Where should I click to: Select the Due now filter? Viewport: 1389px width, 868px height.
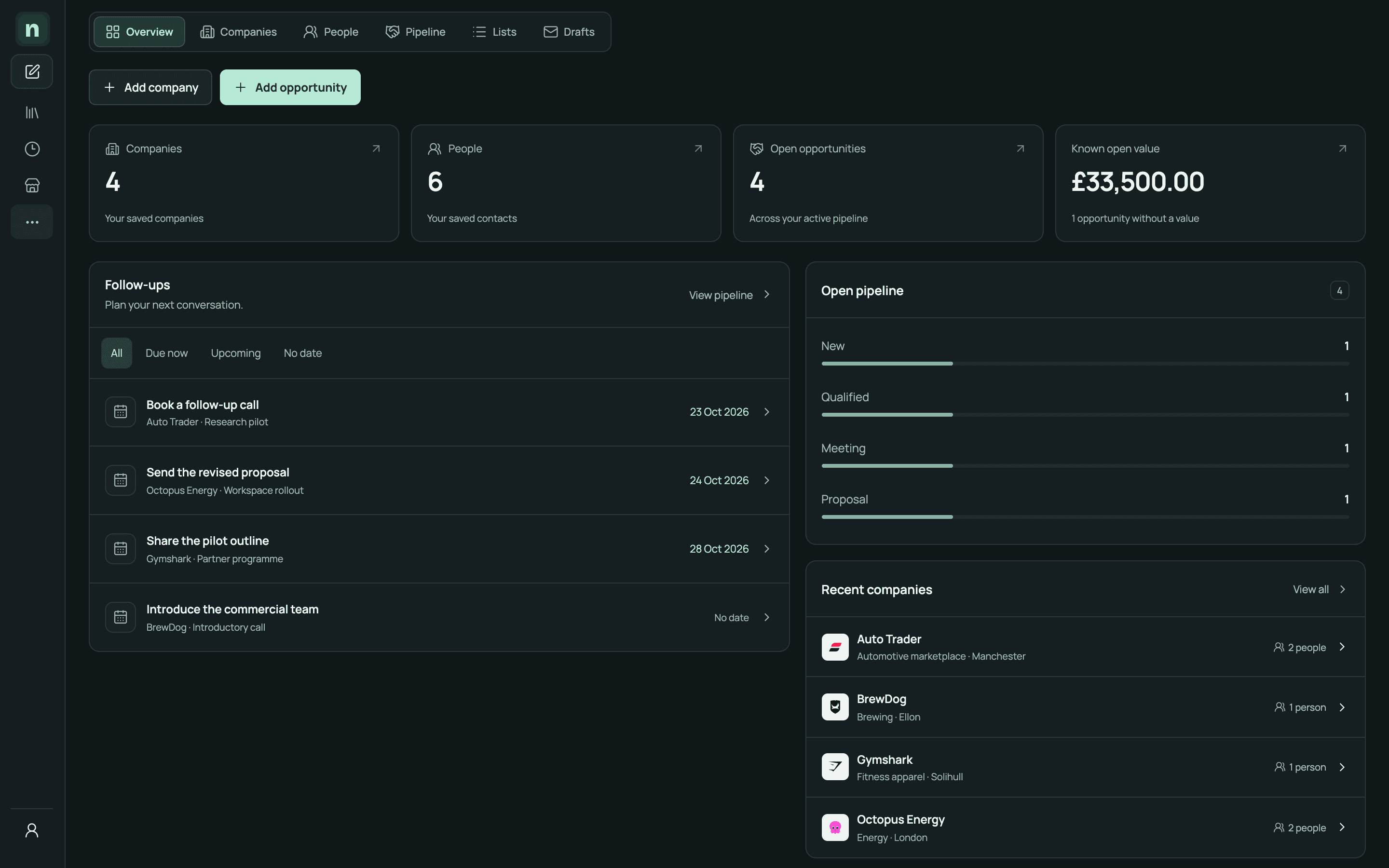[166, 353]
